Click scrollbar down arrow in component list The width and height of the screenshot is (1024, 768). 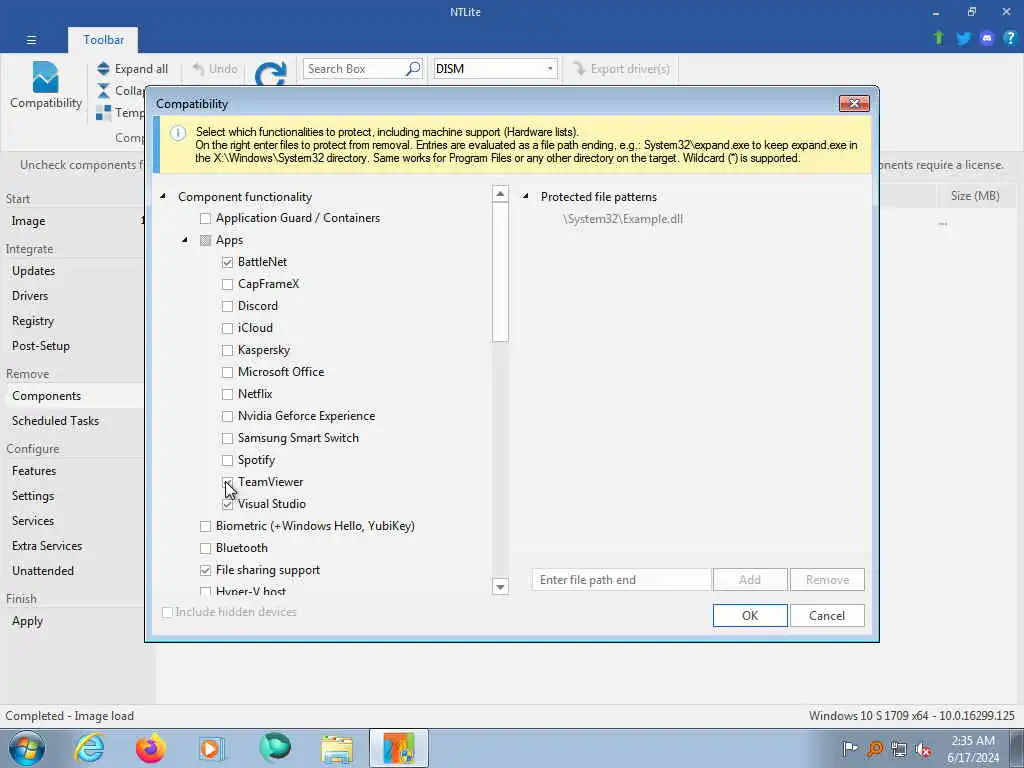coord(500,586)
